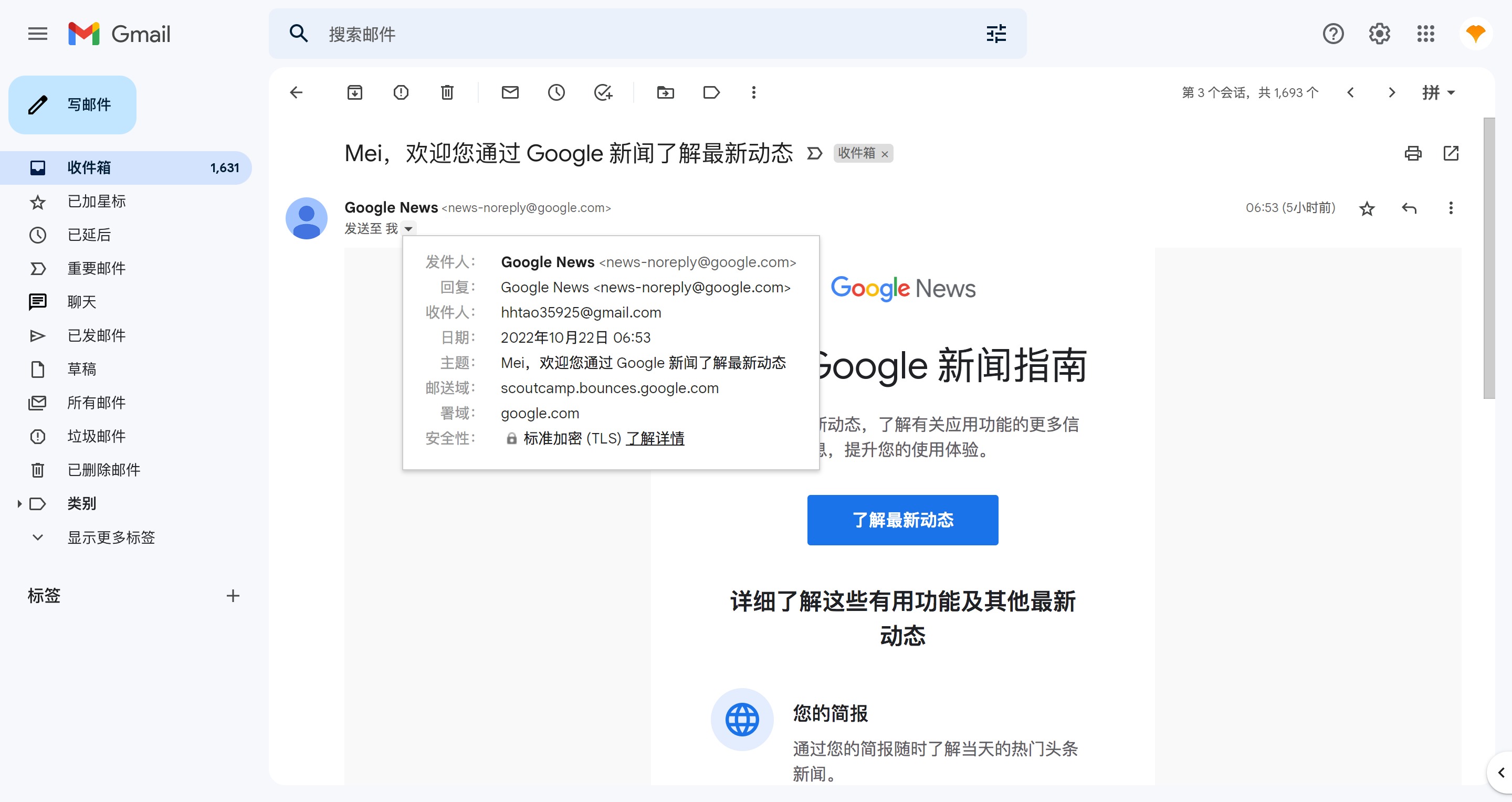Screen dimensions: 1512x802
Task: Click the 06:53 (5小时前) timestamp
Action: [x=1290, y=208]
